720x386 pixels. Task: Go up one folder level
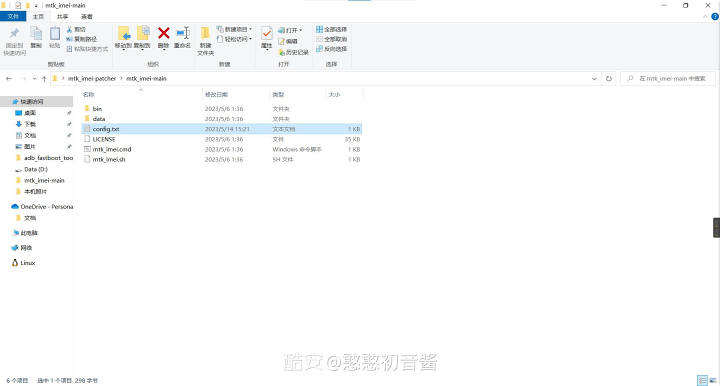[44, 78]
